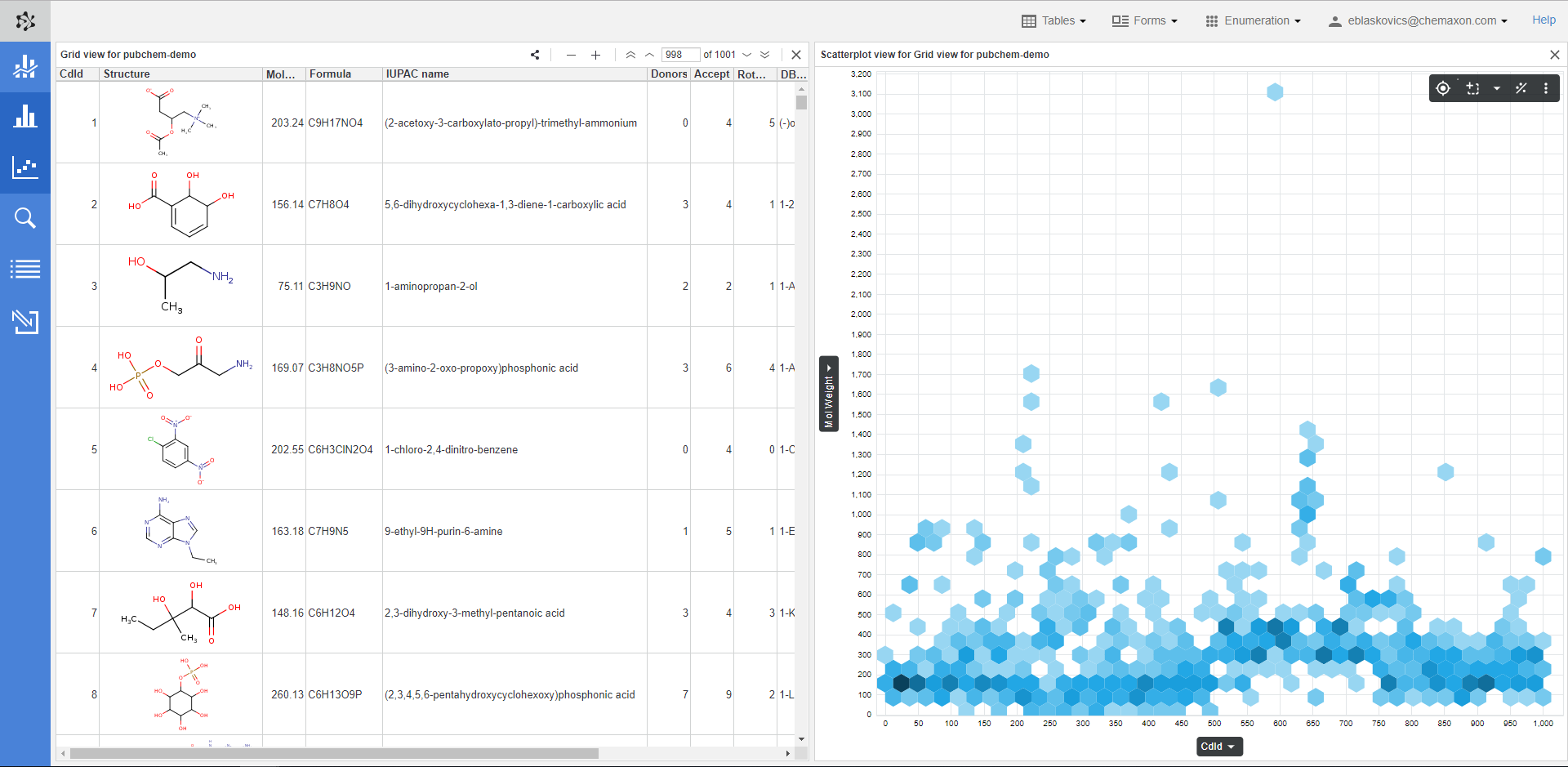Click the plus icon in grid toolbar
The height and width of the screenshot is (767, 1568).
coord(596,55)
